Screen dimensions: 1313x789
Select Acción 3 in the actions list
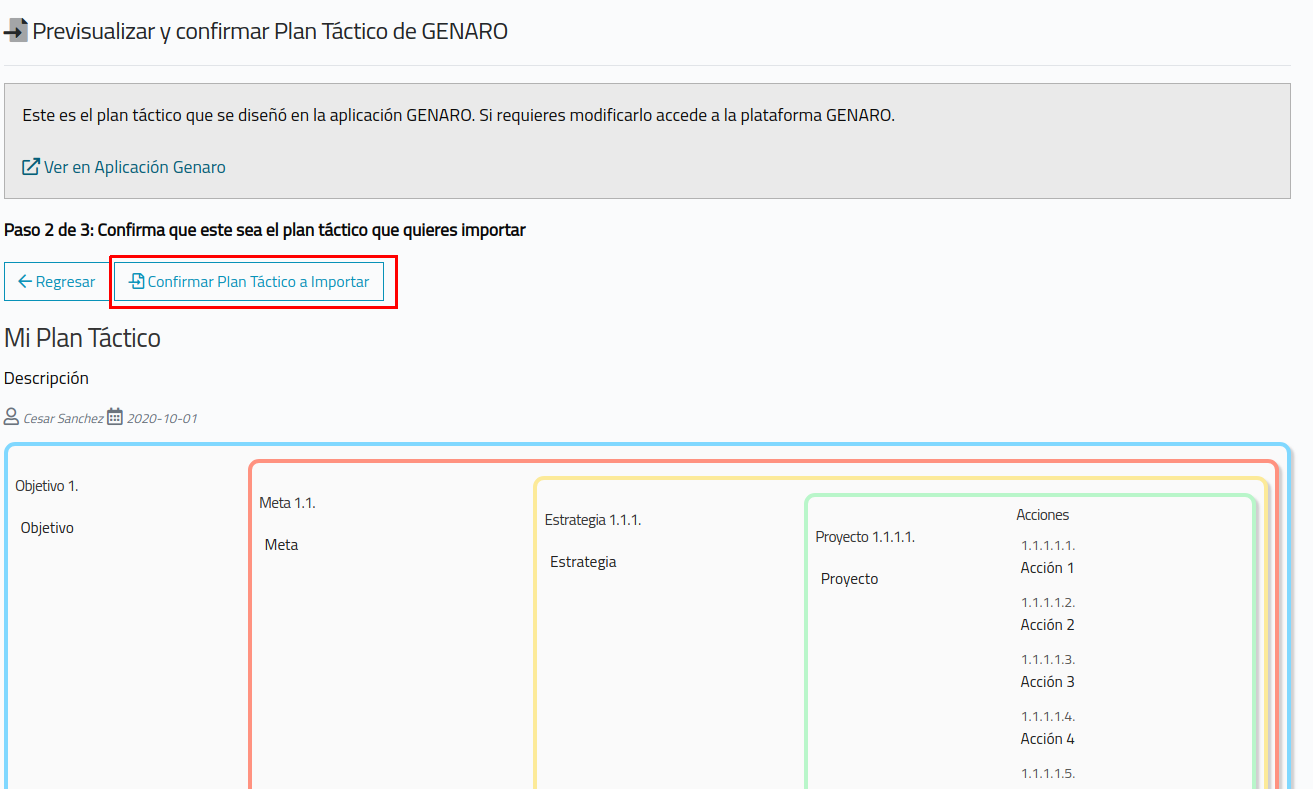coord(1047,682)
